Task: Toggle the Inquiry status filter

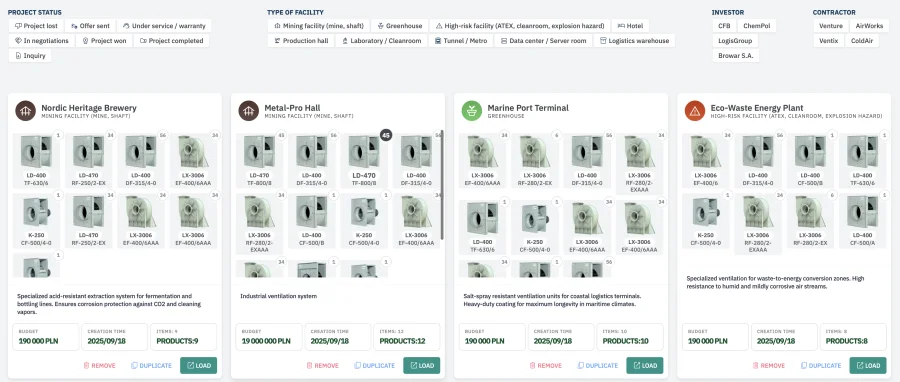Action: click(30, 56)
